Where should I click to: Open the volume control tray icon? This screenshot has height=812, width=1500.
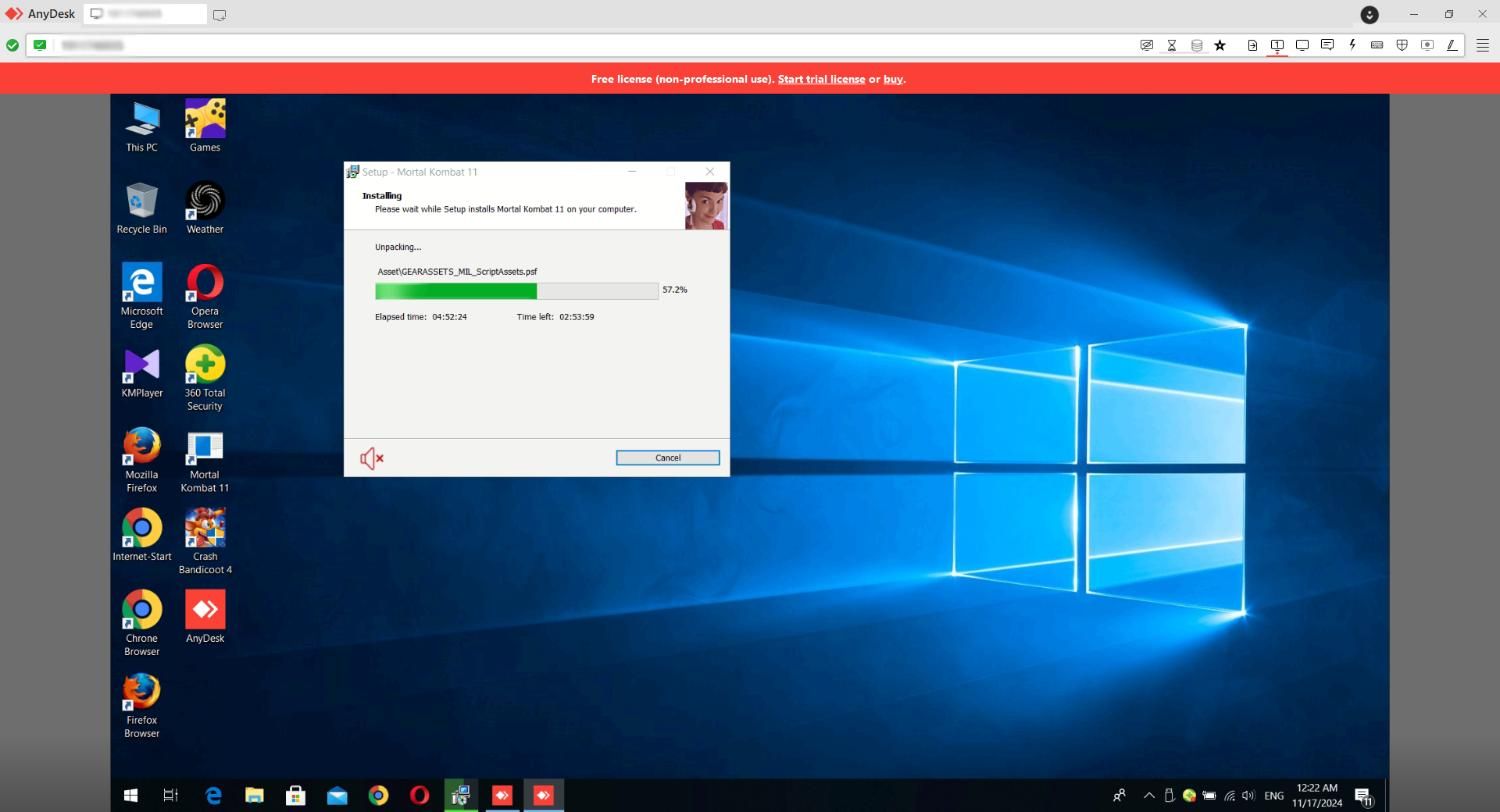1248,796
